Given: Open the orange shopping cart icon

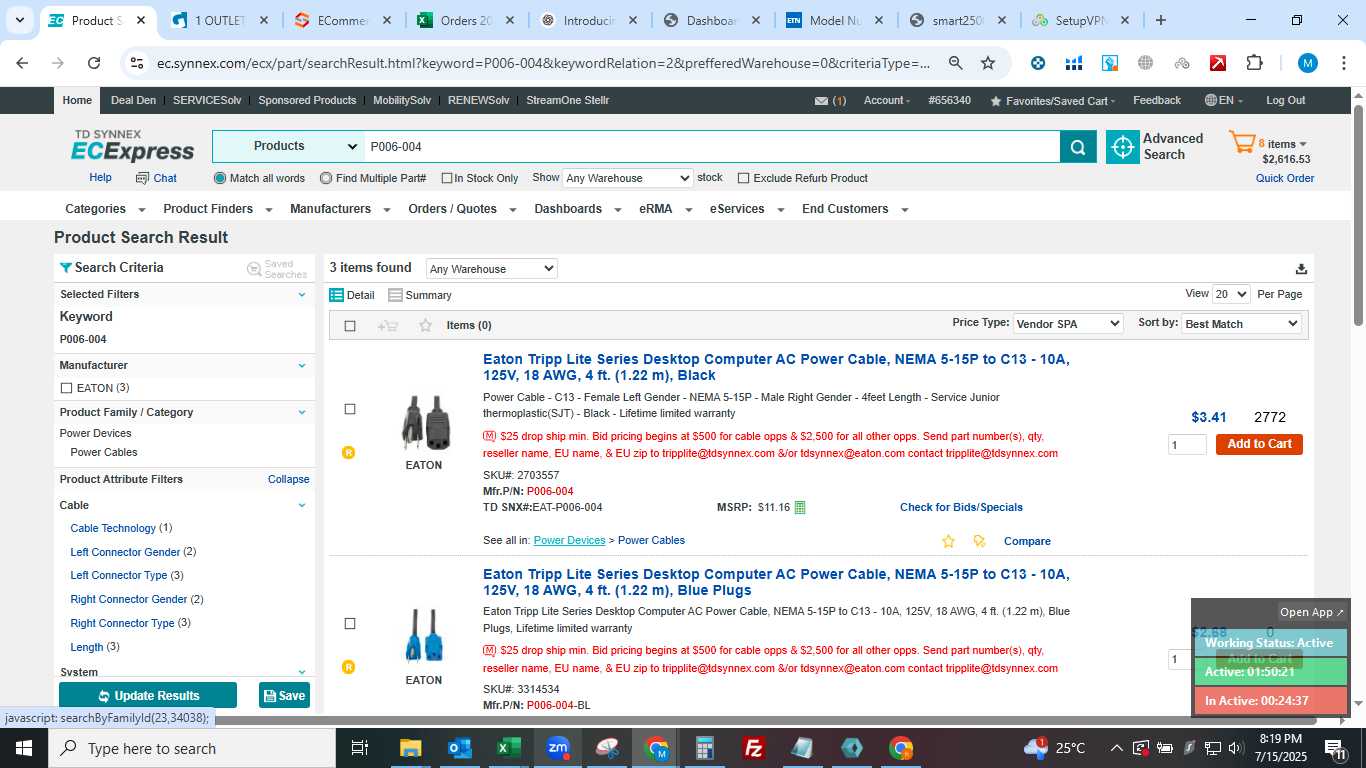Looking at the screenshot, I should 1241,143.
